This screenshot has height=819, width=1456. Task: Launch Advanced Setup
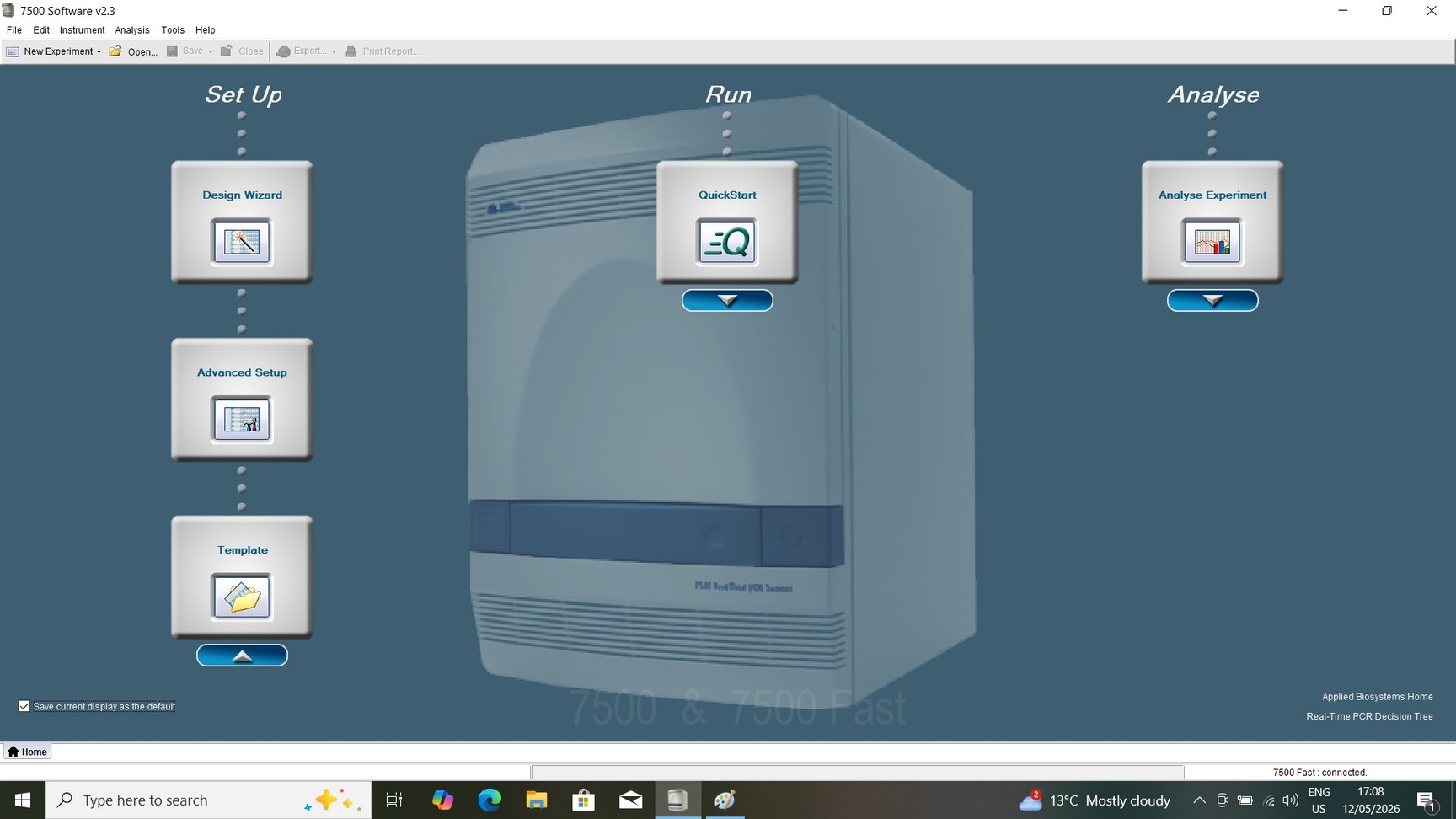coord(242,399)
